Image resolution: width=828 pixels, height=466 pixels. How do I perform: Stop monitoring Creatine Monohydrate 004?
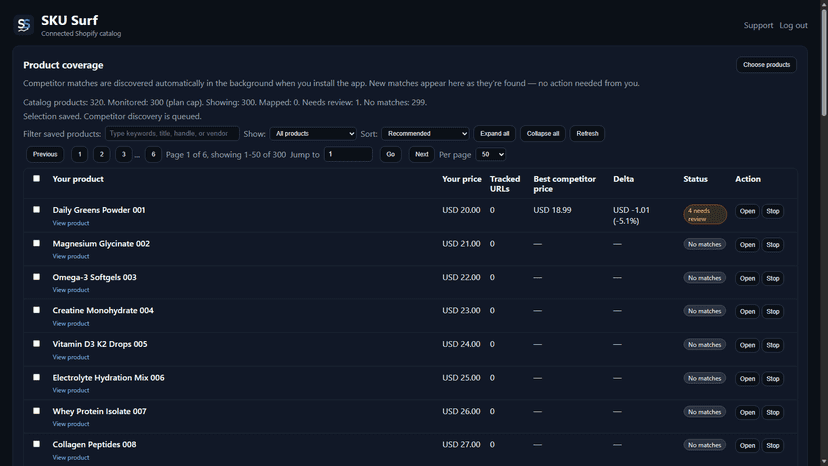coord(773,312)
